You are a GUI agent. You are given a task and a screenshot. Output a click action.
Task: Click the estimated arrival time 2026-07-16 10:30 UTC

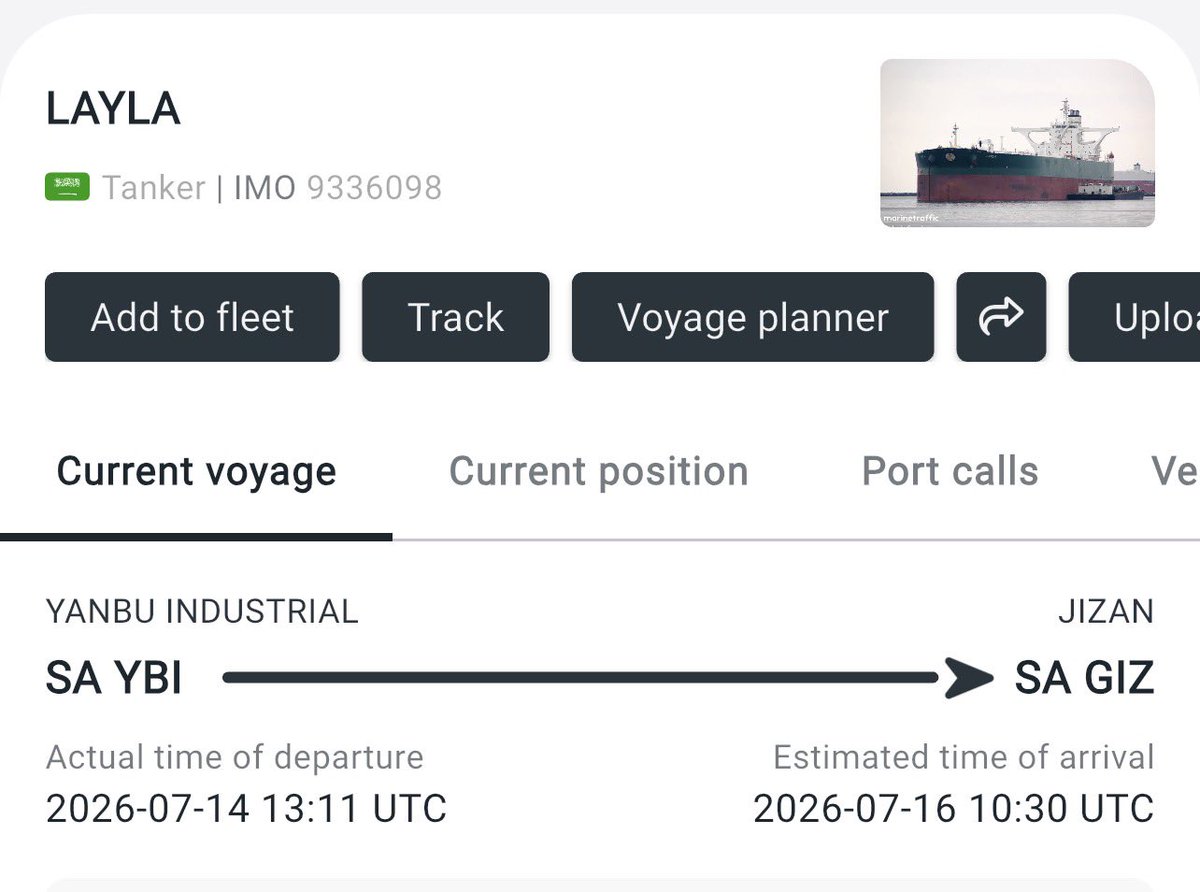click(x=953, y=808)
